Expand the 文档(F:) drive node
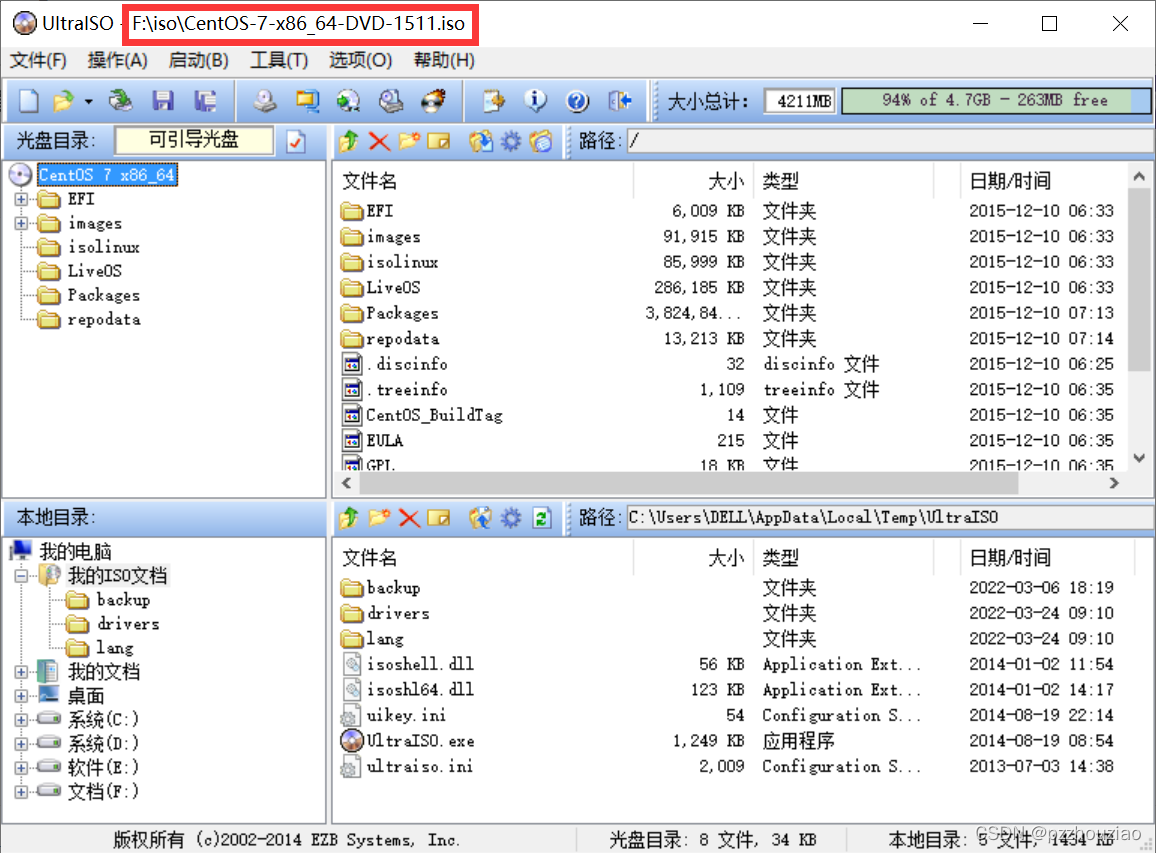 coord(21,792)
